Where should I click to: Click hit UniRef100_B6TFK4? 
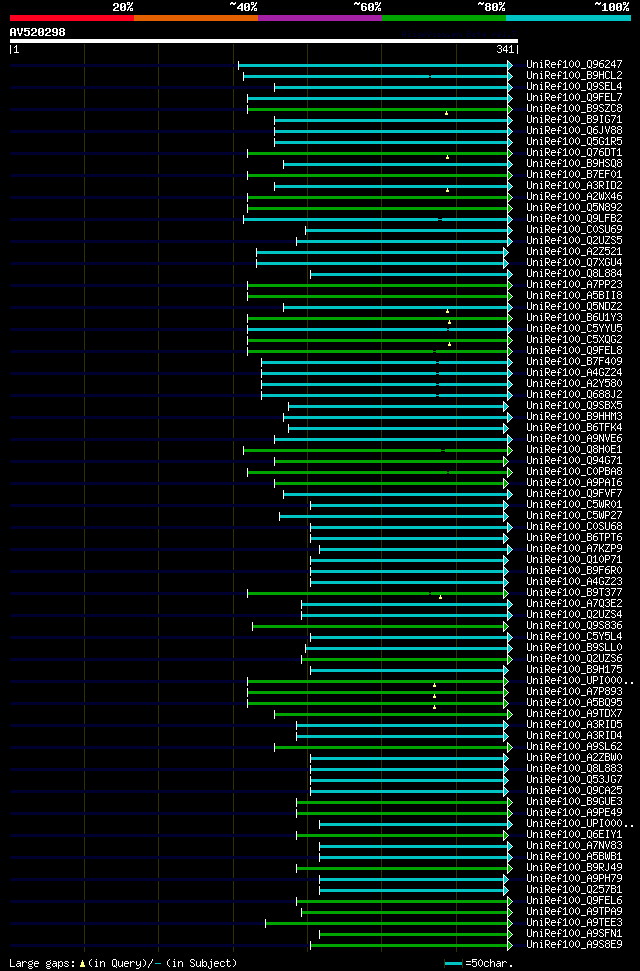pyautogui.click(x=574, y=428)
